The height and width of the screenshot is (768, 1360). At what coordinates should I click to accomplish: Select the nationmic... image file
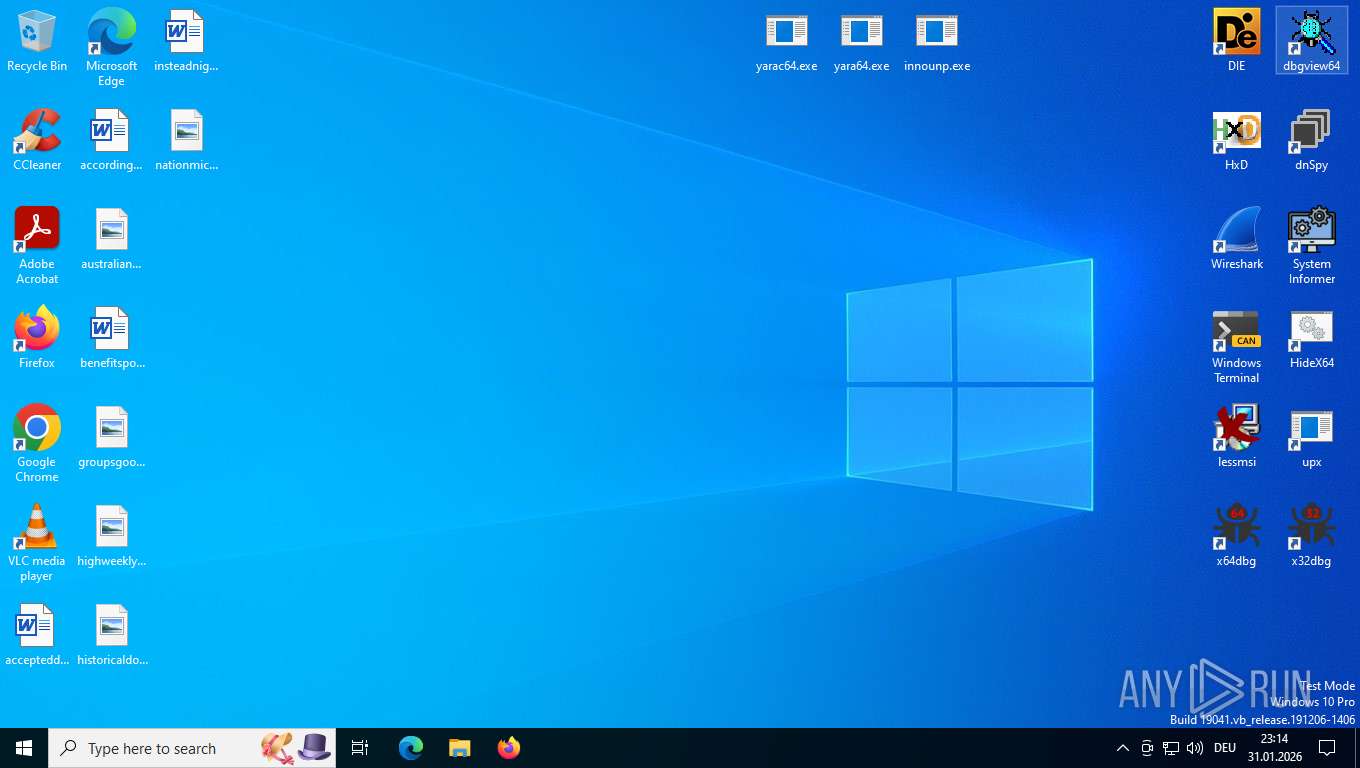click(x=186, y=140)
